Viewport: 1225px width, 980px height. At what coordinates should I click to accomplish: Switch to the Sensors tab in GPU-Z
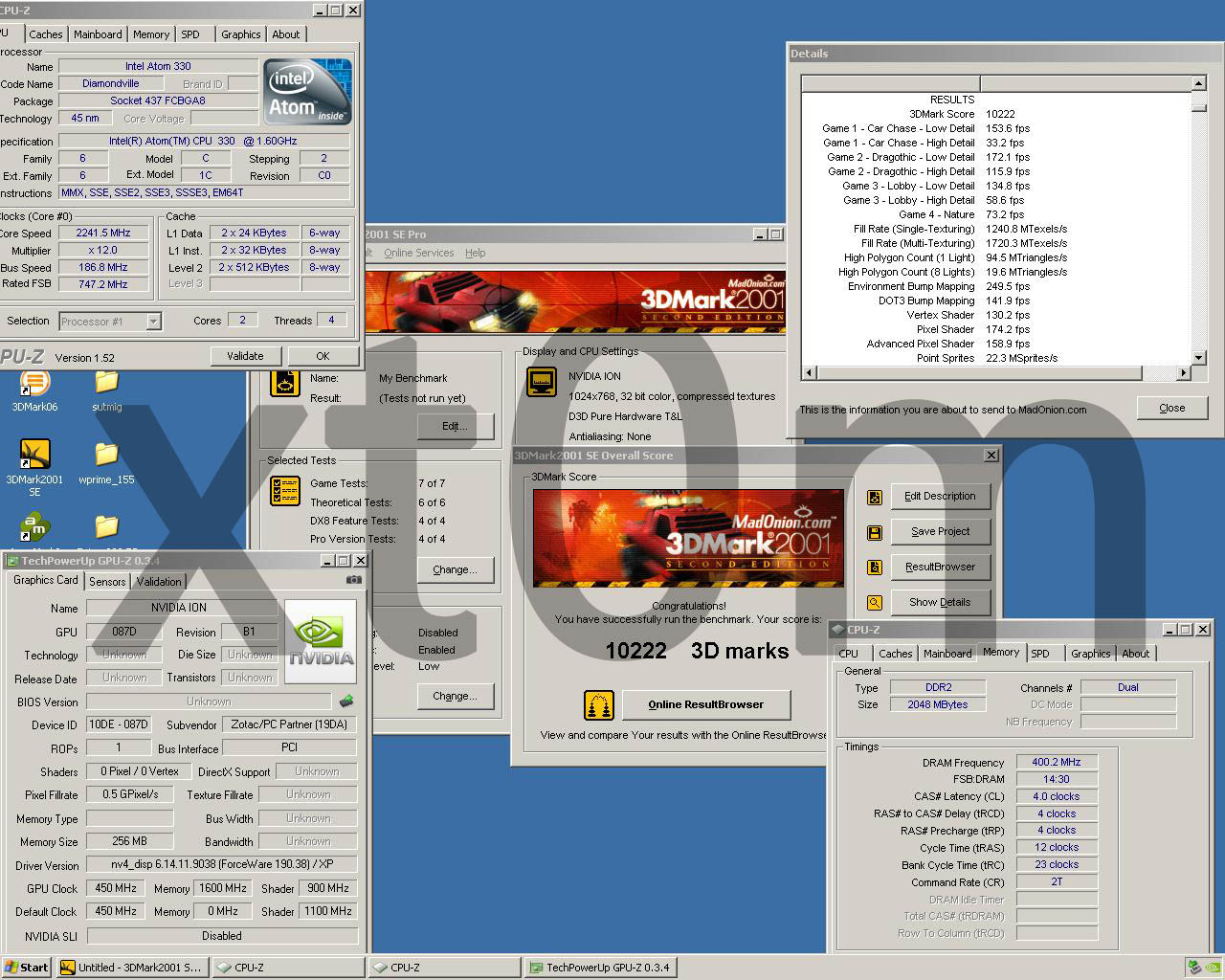pos(107,582)
